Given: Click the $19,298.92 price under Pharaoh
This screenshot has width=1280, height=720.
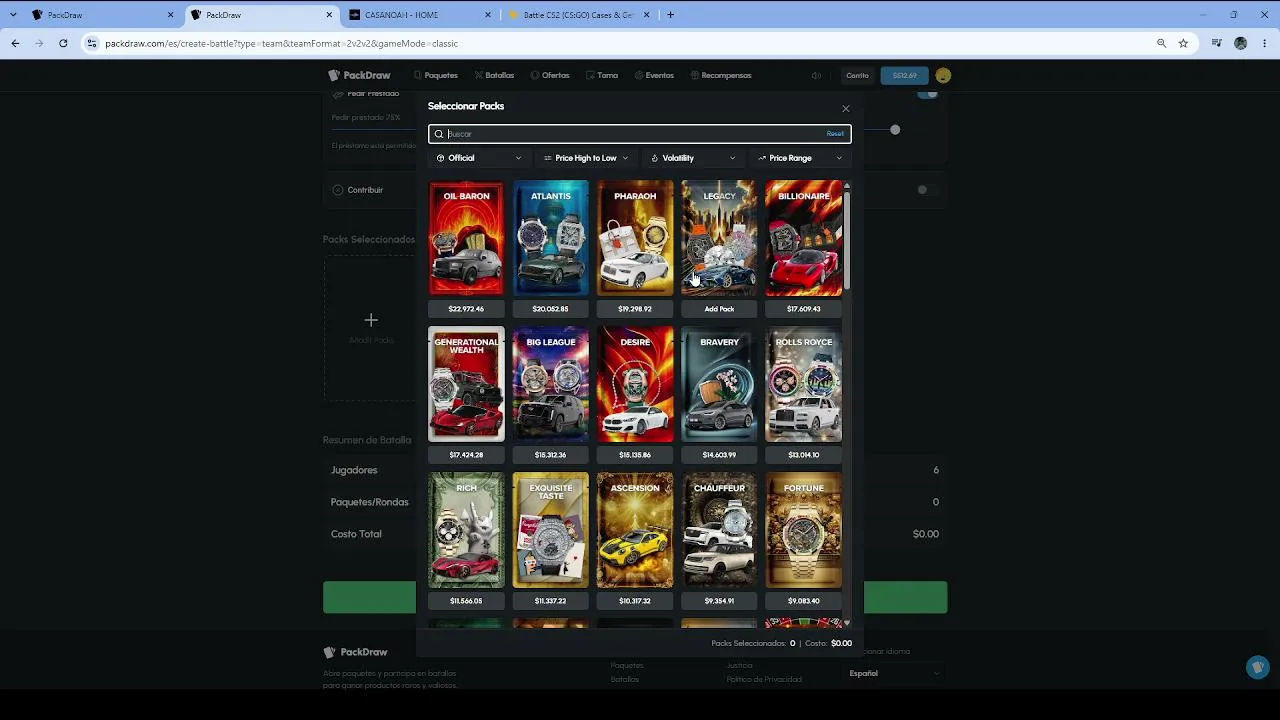Looking at the screenshot, I should (x=635, y=309).
